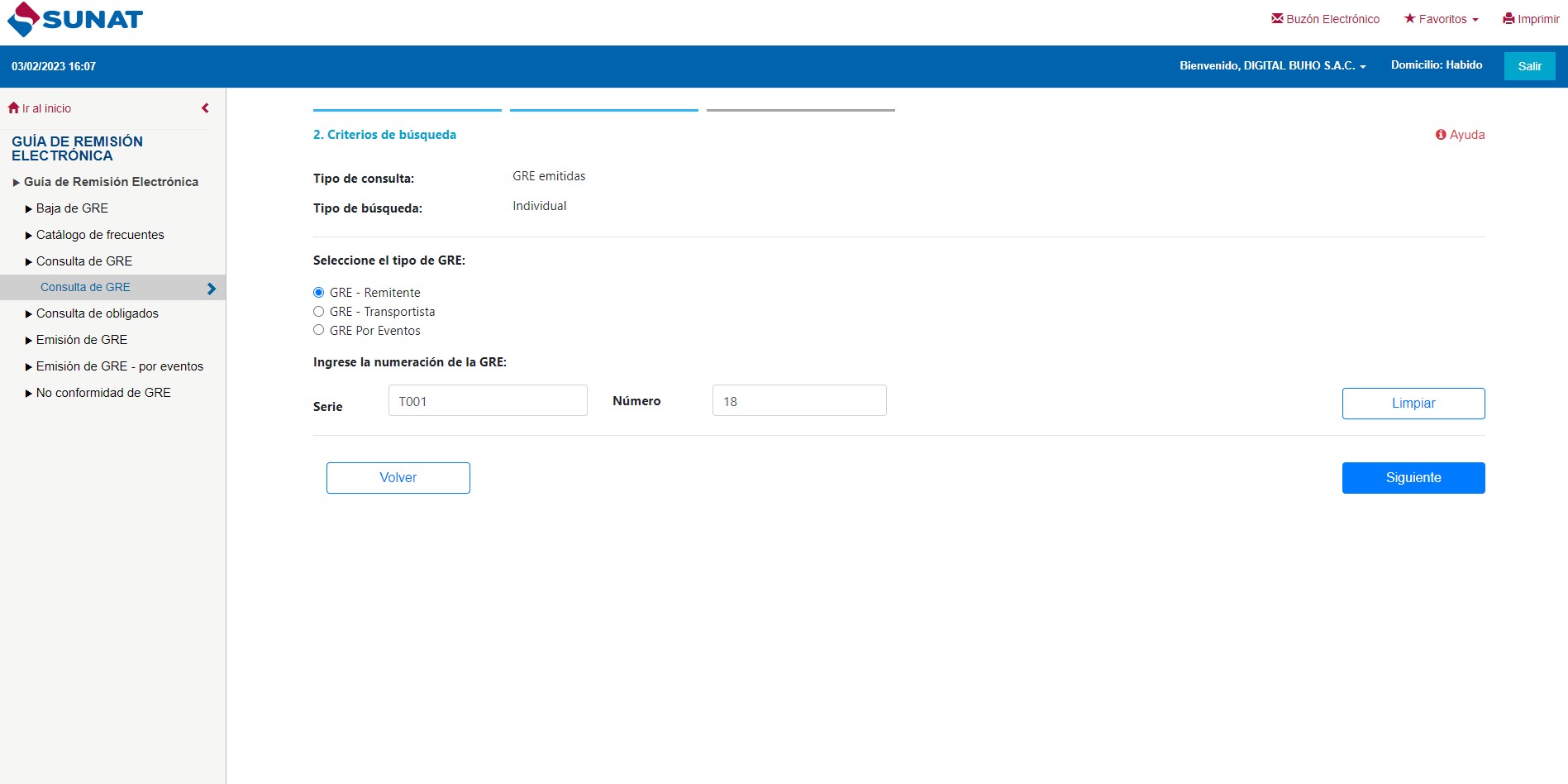The height and width of the screenshot is (784, 1568).
Task: Click blue arrow beside selected Consulta de GRE
Action: point(212,288)
